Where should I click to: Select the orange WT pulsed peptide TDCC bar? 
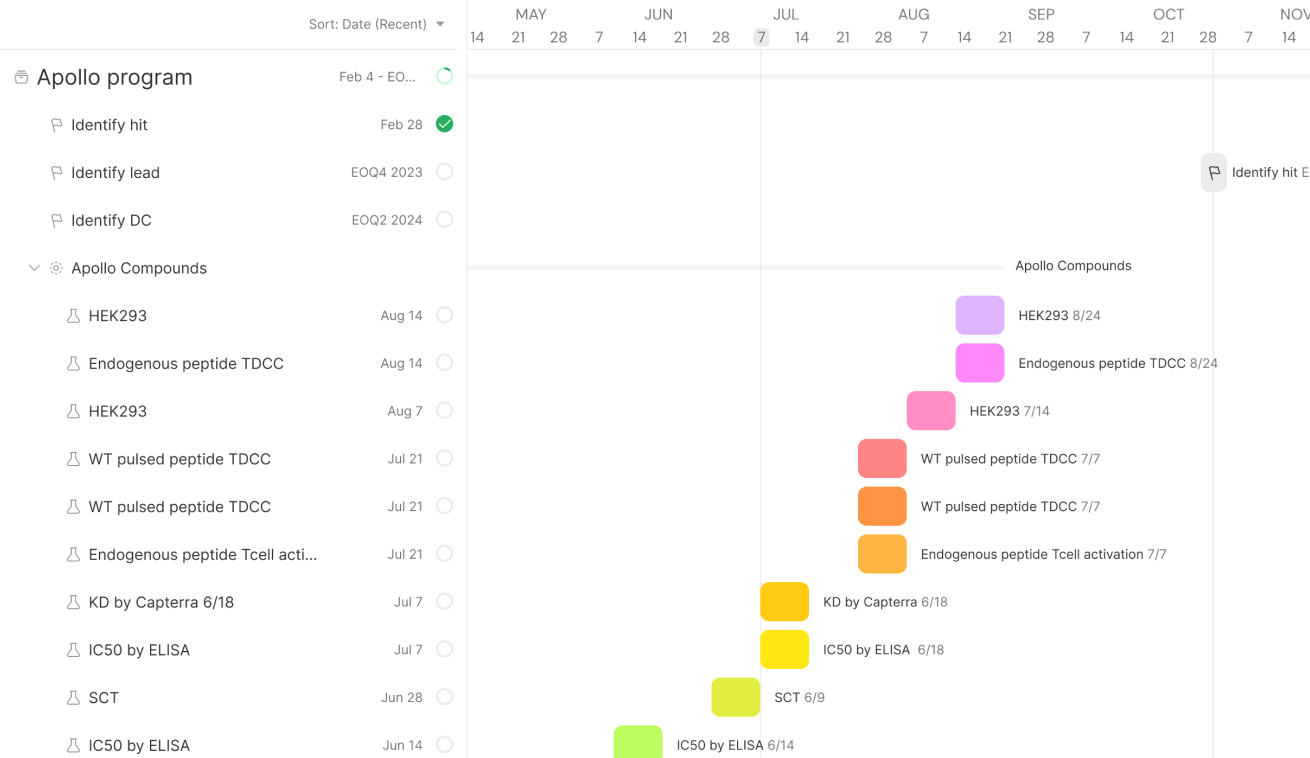pos(882,506)
